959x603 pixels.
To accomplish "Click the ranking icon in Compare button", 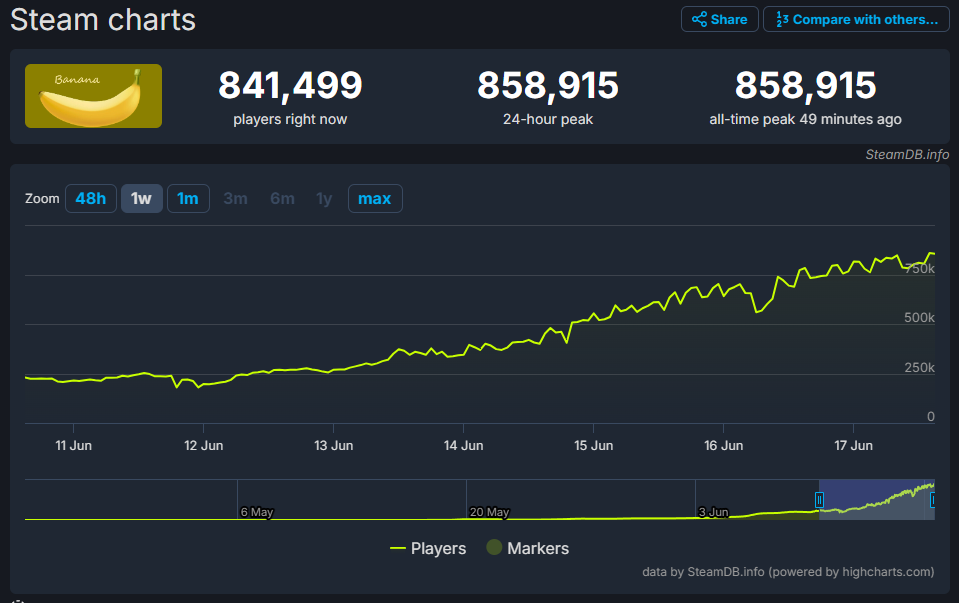I will (782, 20).
